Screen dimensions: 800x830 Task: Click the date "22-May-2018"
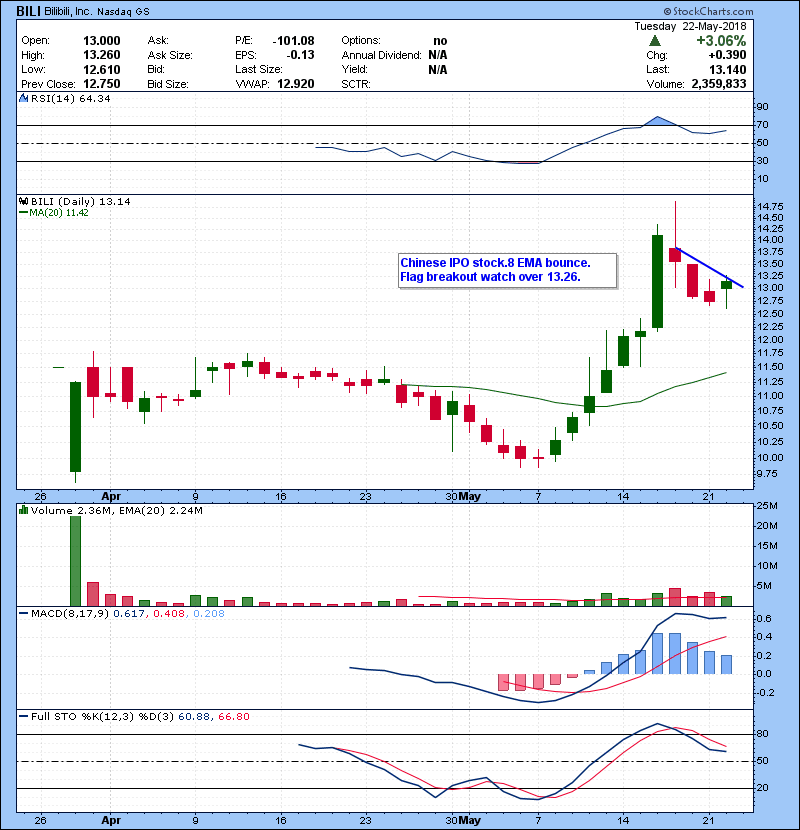714,26
